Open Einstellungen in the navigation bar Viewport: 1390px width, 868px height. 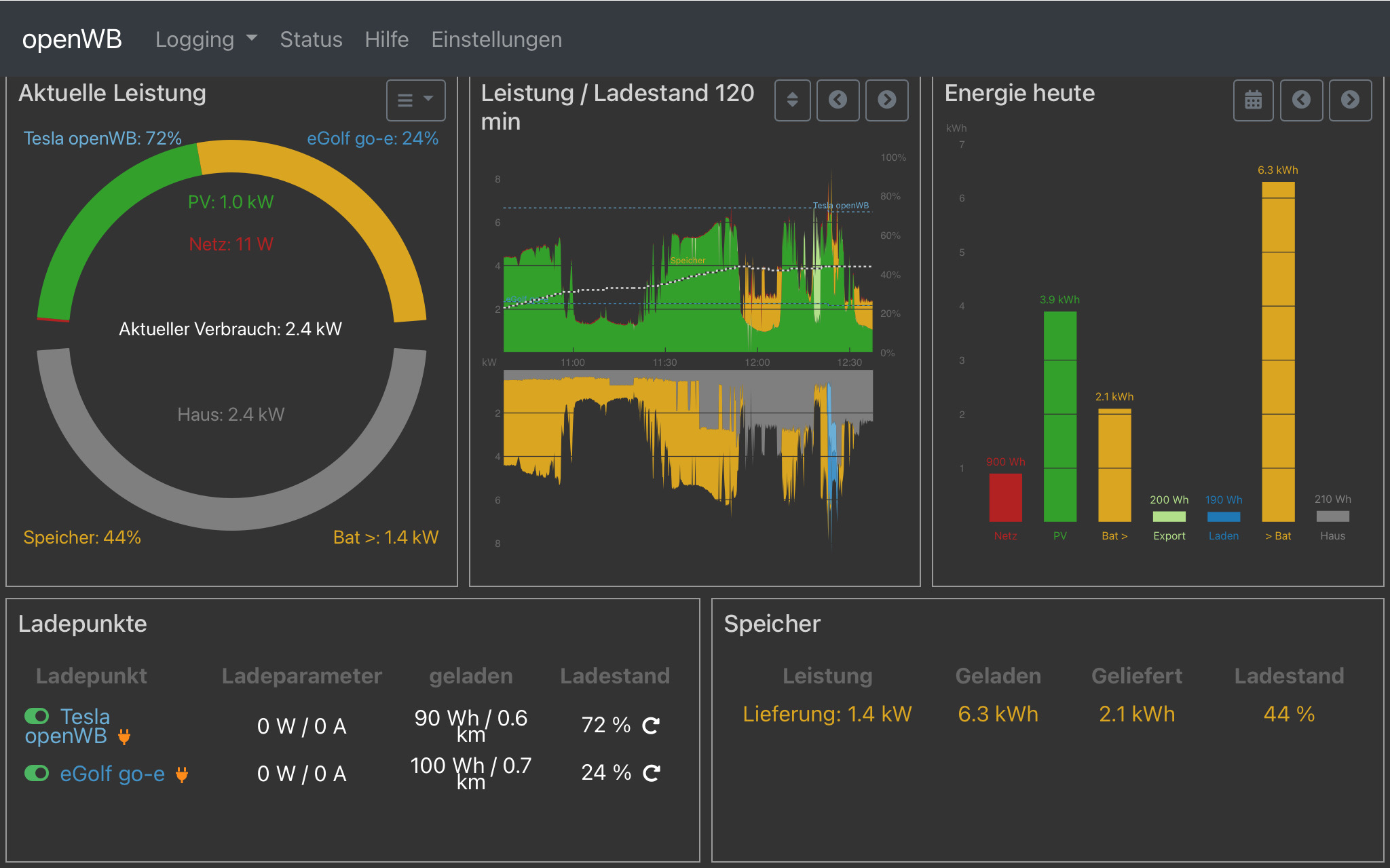(x=496, y=39)
